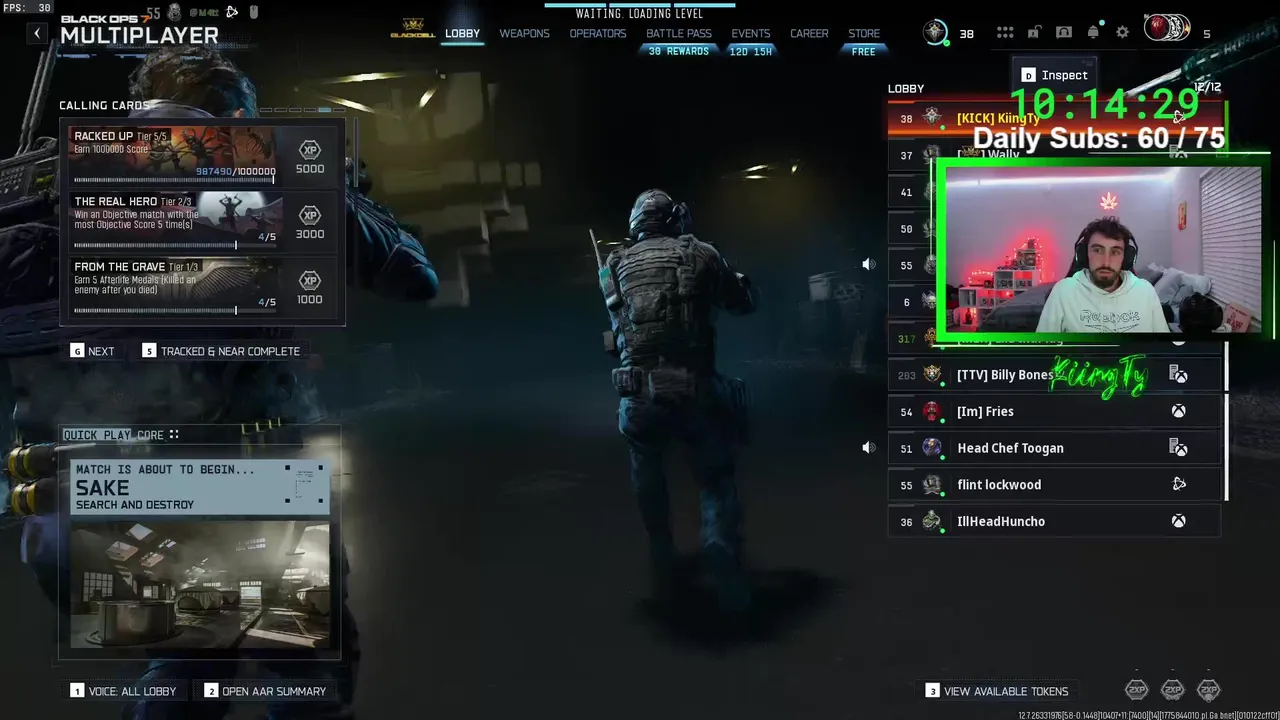Image resolution: width=1280 pixels, height=720 pixels.
Task: Open the unlock/gifts icon in top bar
Action: 1033,33
